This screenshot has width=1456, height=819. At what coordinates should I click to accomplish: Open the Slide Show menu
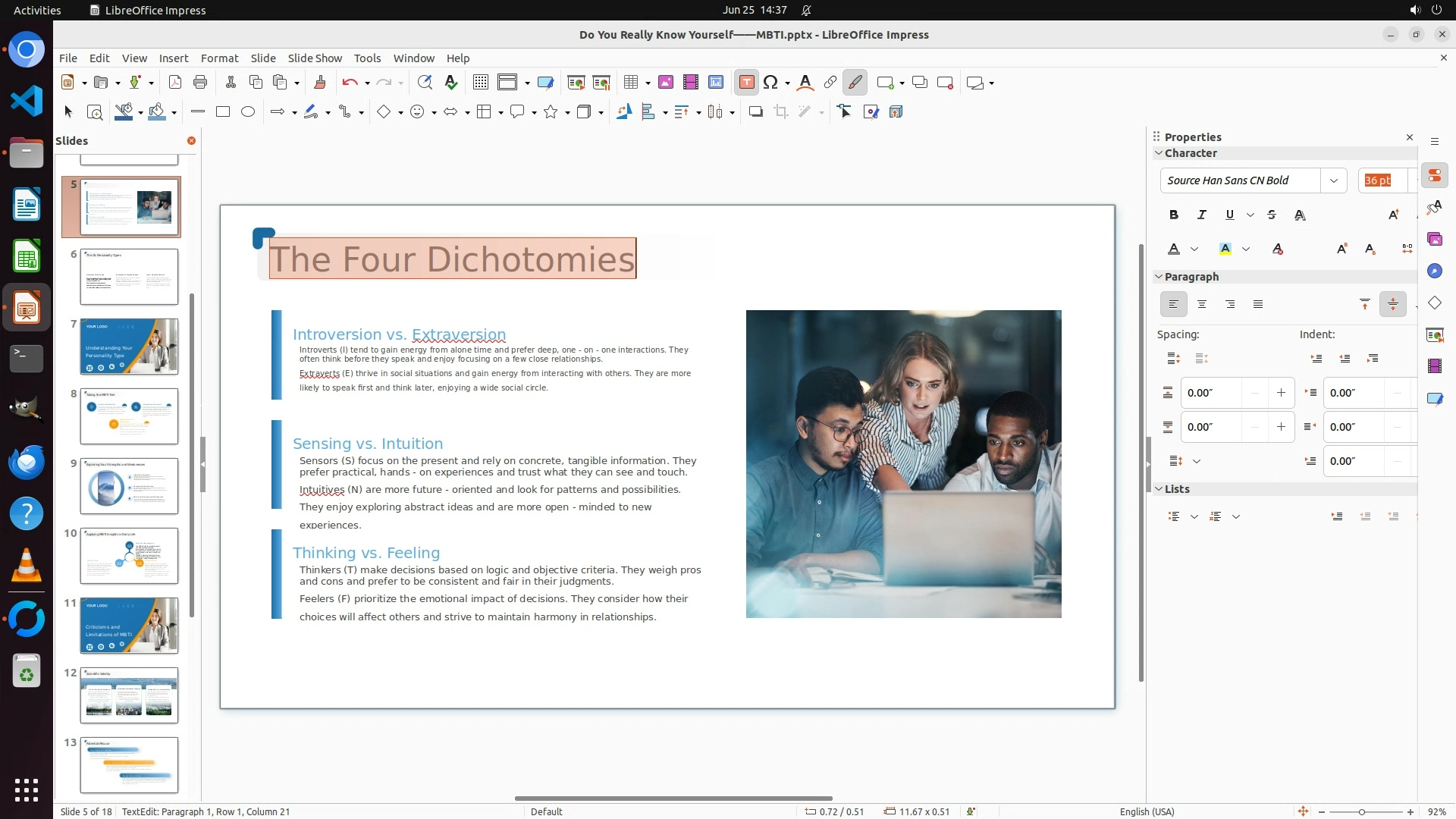coord(314,58)
